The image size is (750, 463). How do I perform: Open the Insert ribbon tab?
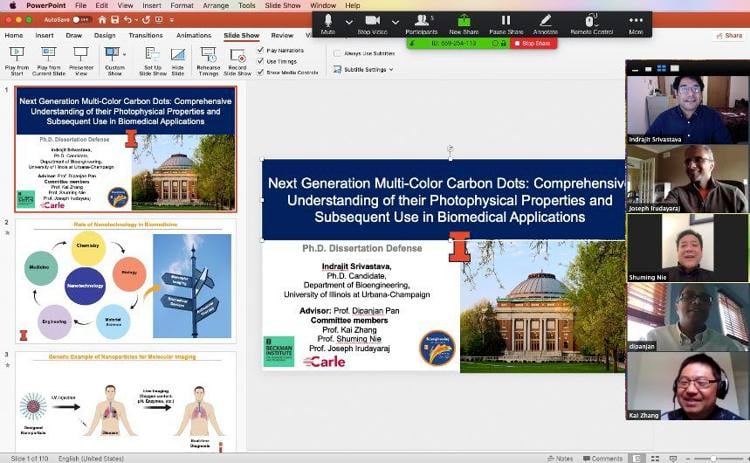click(44, 35)
